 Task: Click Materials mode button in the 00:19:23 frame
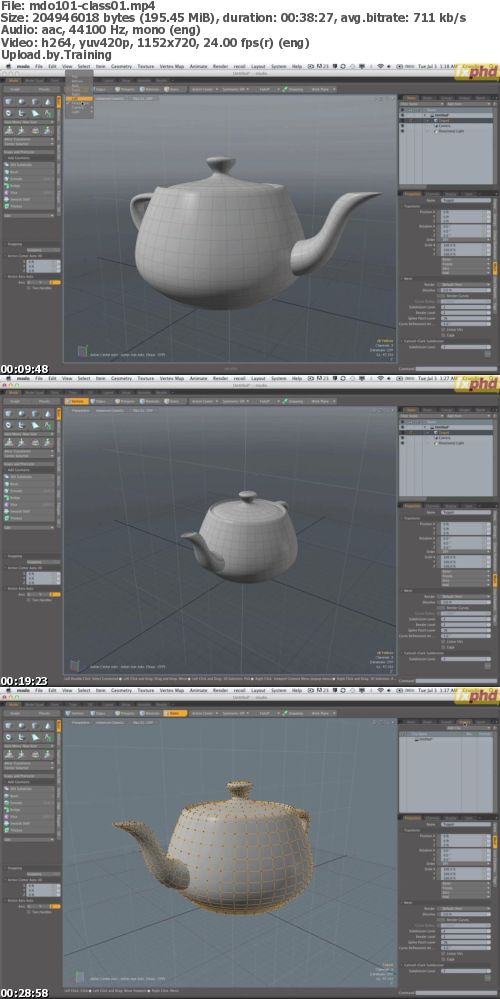[x=148, y=401]
